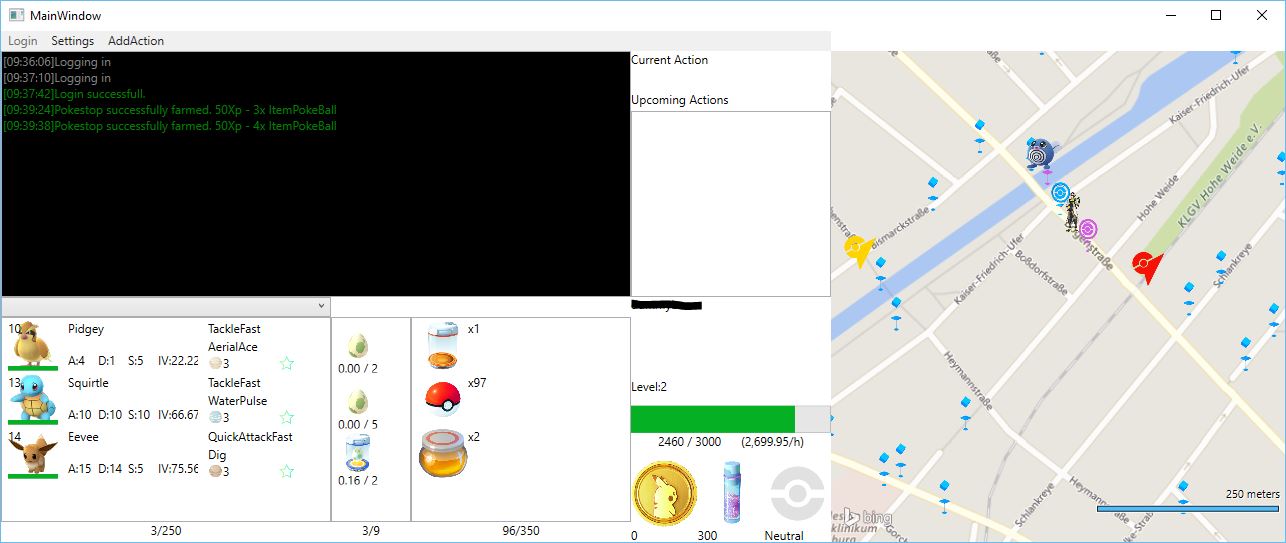
Task: Open the Settings menu
Action: (x=73, y=41)
